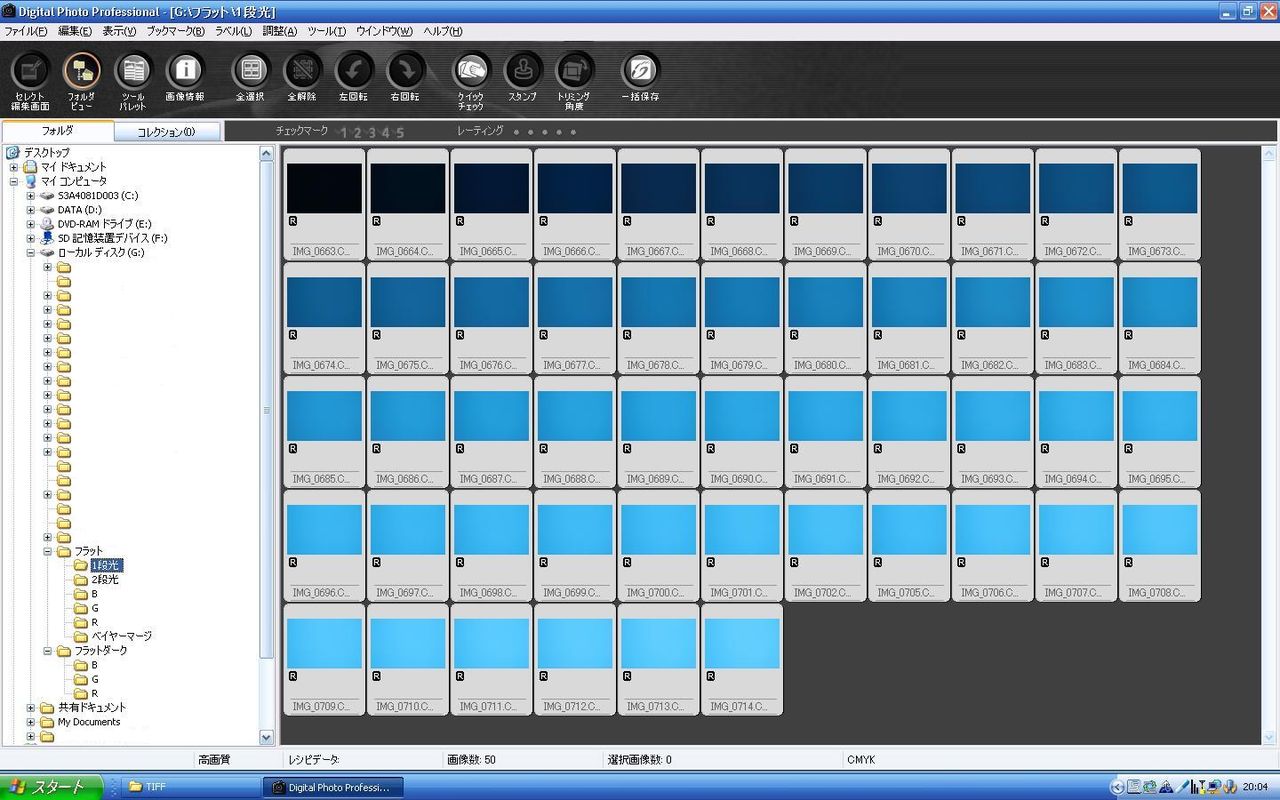The height and width of the screenshot is (800, 1280).
Task: Open the TIFF taskbar window
Action: pyautogui.click(x=188, y=787)
